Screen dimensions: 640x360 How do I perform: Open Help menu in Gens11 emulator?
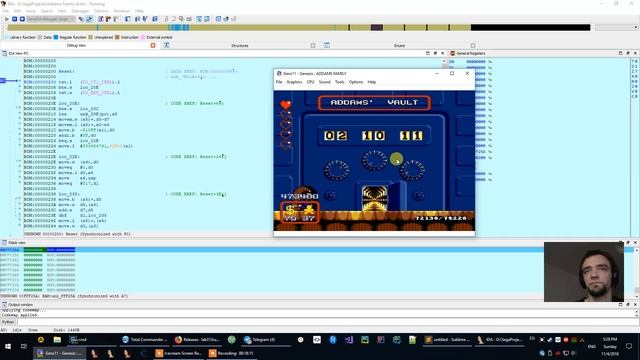coord(371,82)
